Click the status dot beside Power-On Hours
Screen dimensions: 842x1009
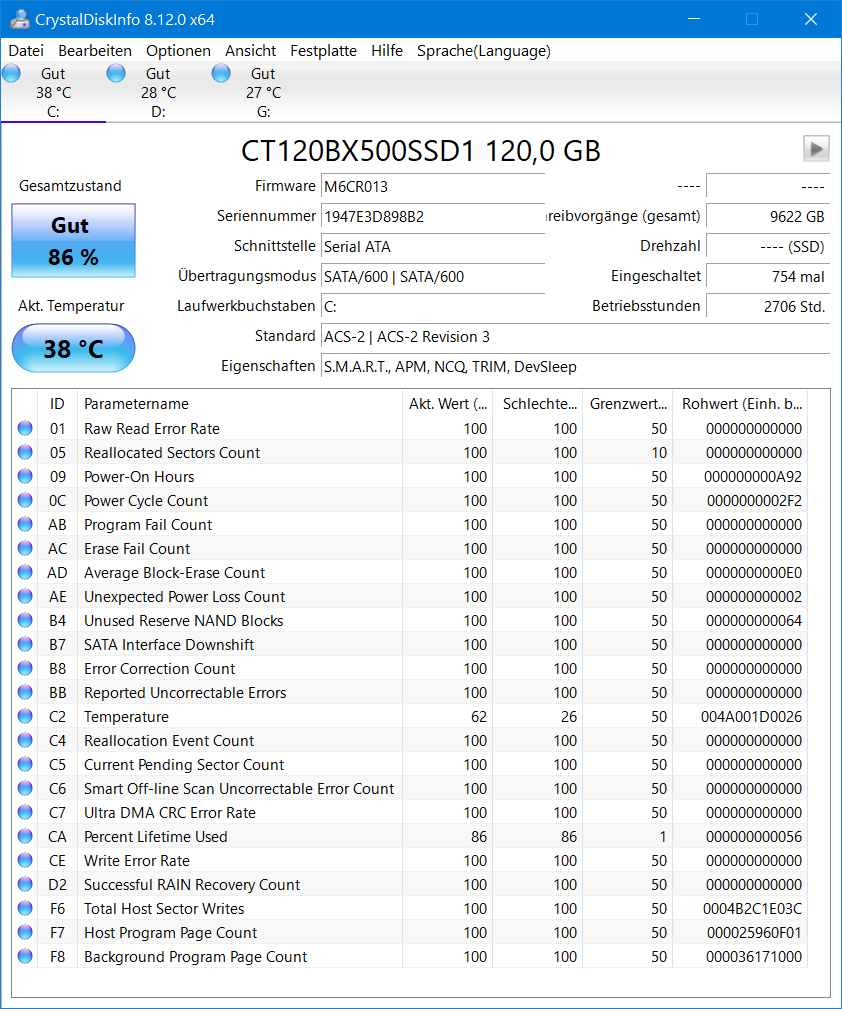[x=24, y=476]
